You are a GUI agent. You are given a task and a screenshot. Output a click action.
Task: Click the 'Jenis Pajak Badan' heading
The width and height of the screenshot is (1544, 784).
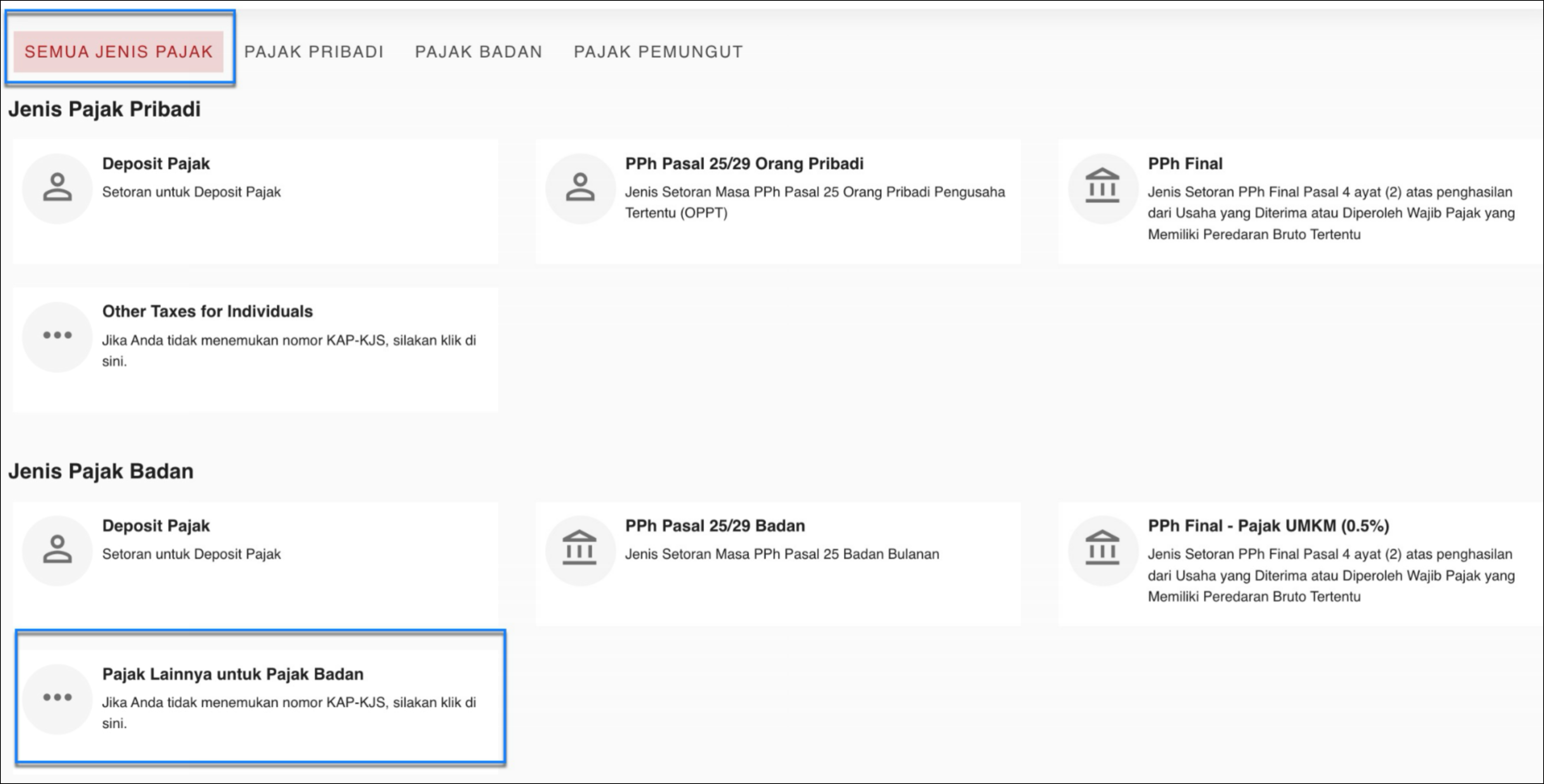101,471
